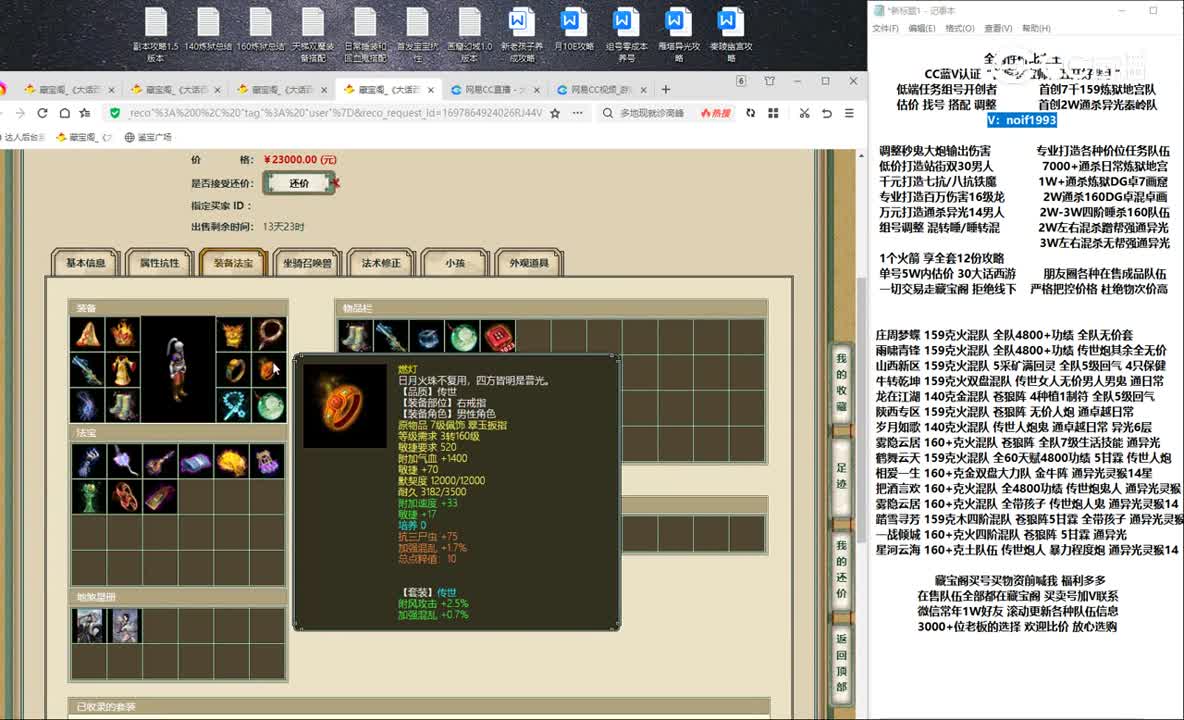Screen dimensions: 1184x720
Task: Open 足迹 browsing history side button
Action: coord(841,475)
